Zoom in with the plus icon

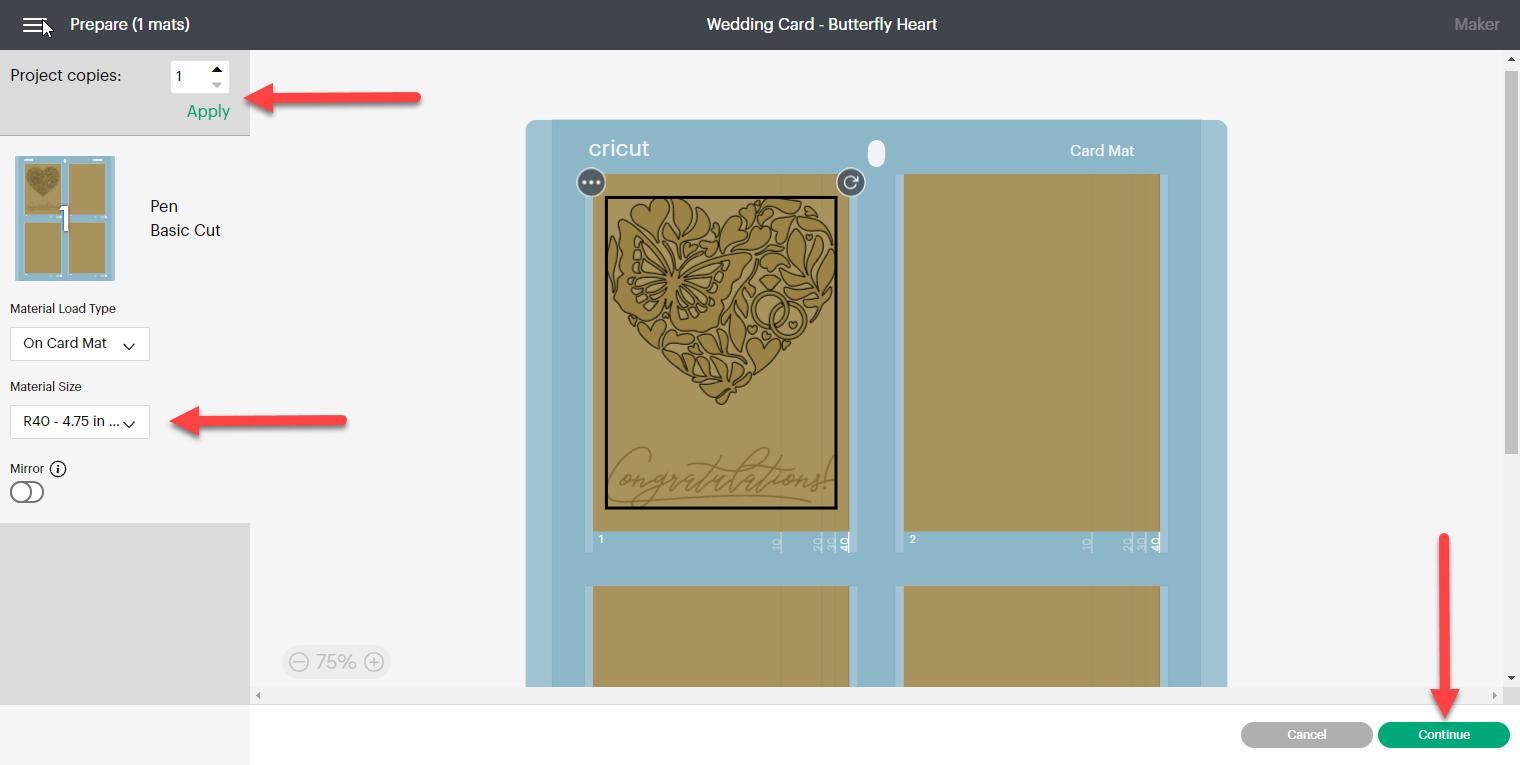(x=374, y=662)
